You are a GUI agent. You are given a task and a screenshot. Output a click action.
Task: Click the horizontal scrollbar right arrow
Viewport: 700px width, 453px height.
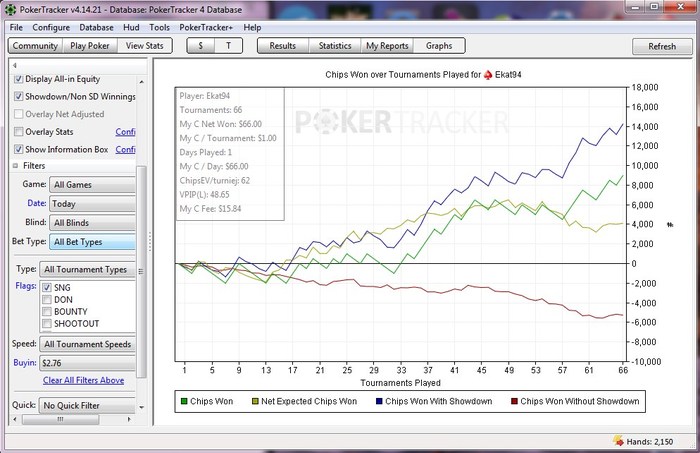tap(129, 419)
